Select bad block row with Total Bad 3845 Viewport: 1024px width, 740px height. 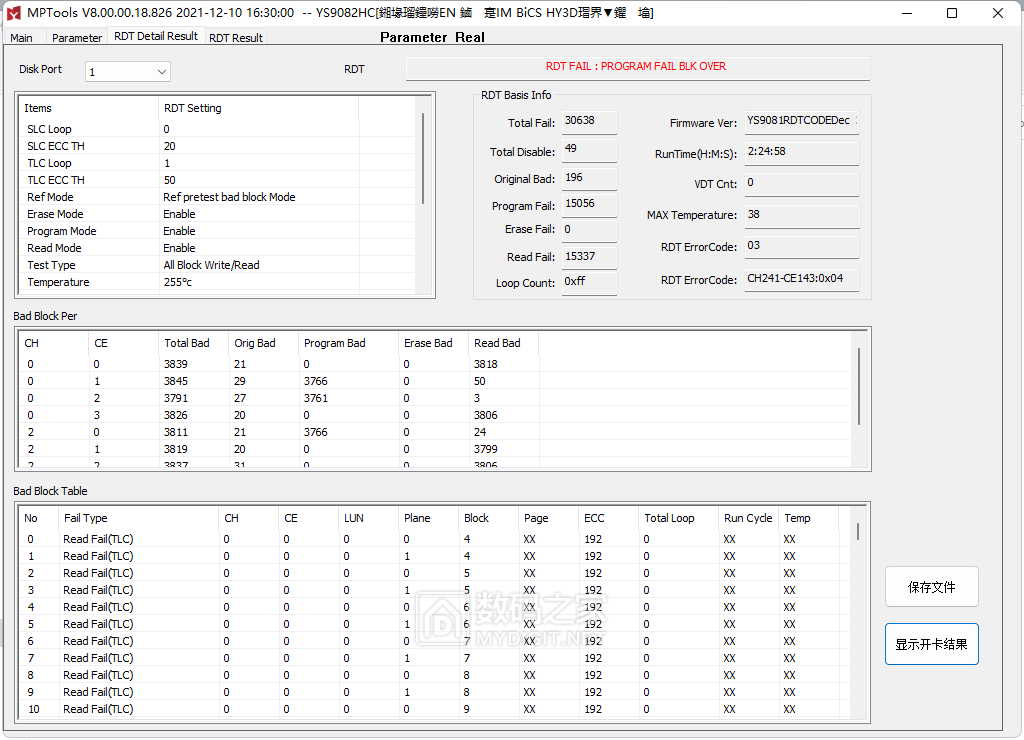[x=434, y=381]
